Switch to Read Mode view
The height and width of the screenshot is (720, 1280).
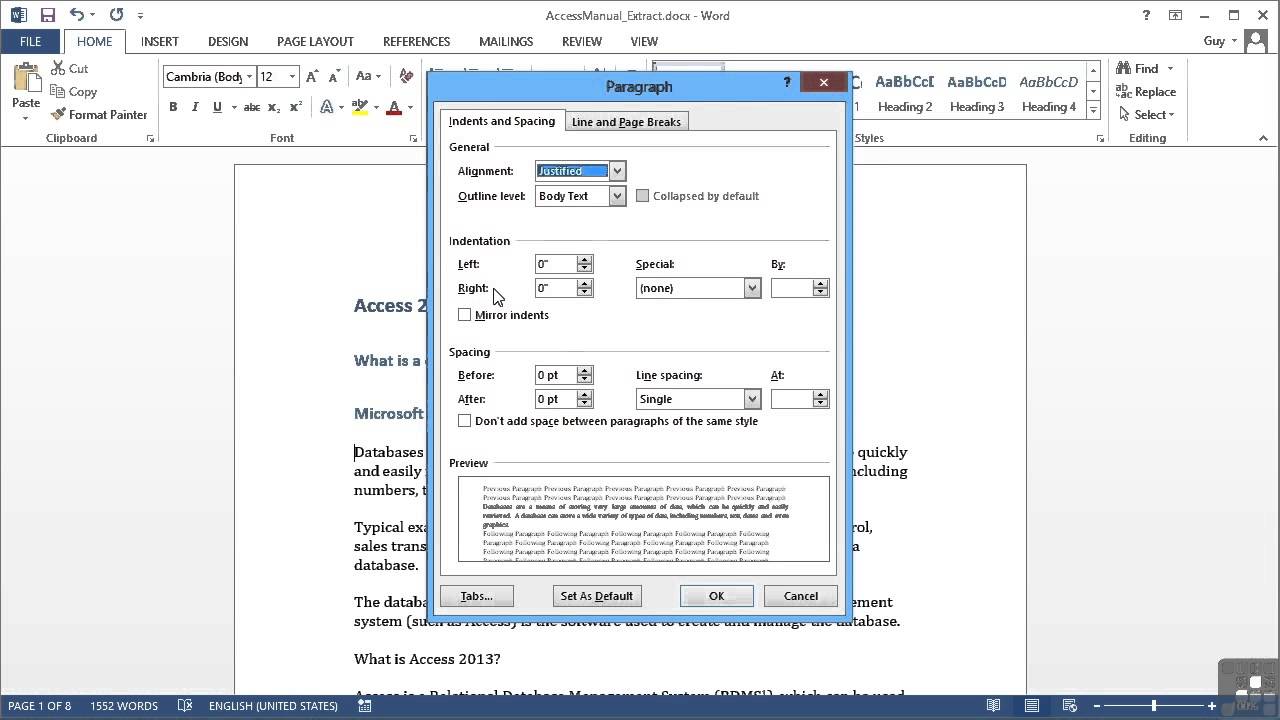click(x=993, y=706)
